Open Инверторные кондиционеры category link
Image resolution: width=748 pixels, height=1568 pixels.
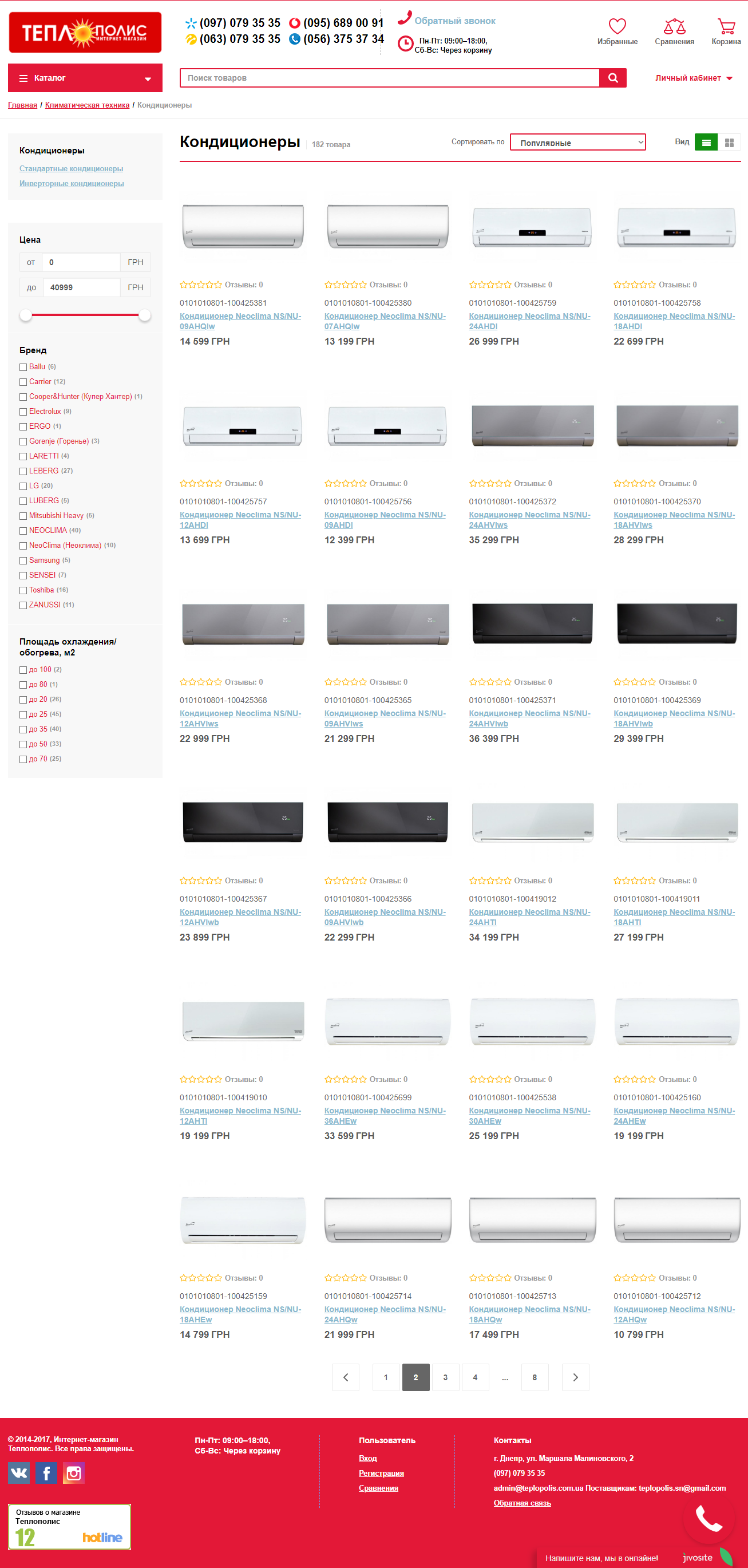click(72, 183)
